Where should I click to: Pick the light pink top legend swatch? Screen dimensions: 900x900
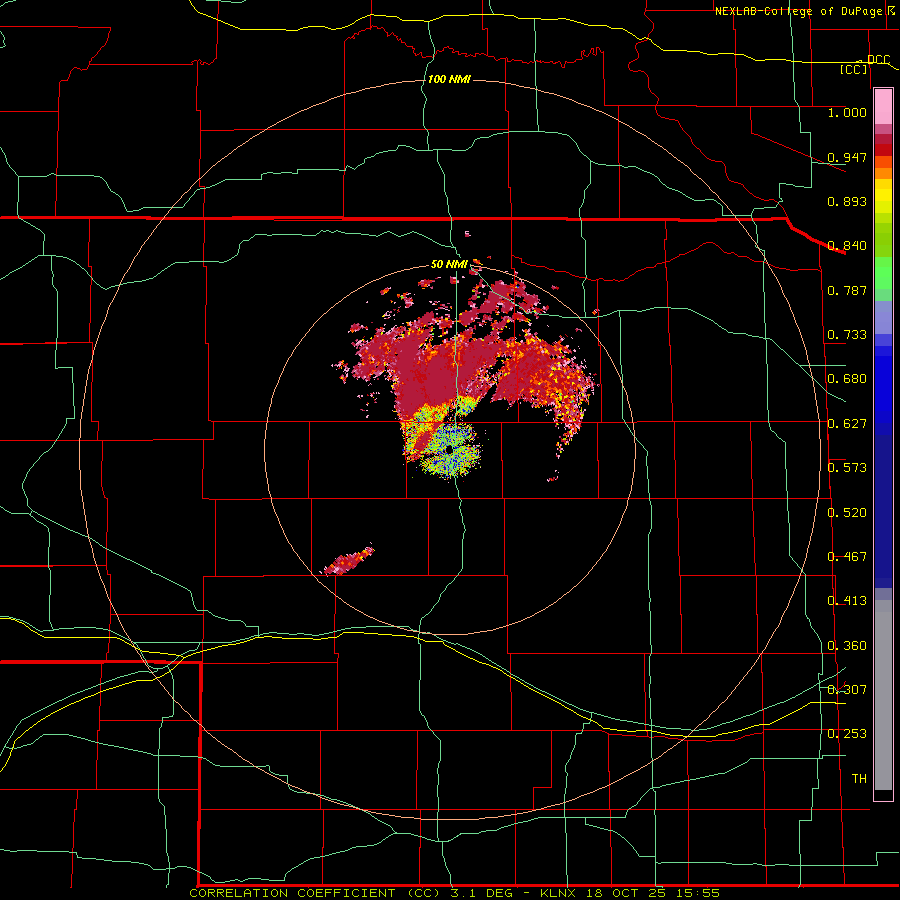(883, 106)
